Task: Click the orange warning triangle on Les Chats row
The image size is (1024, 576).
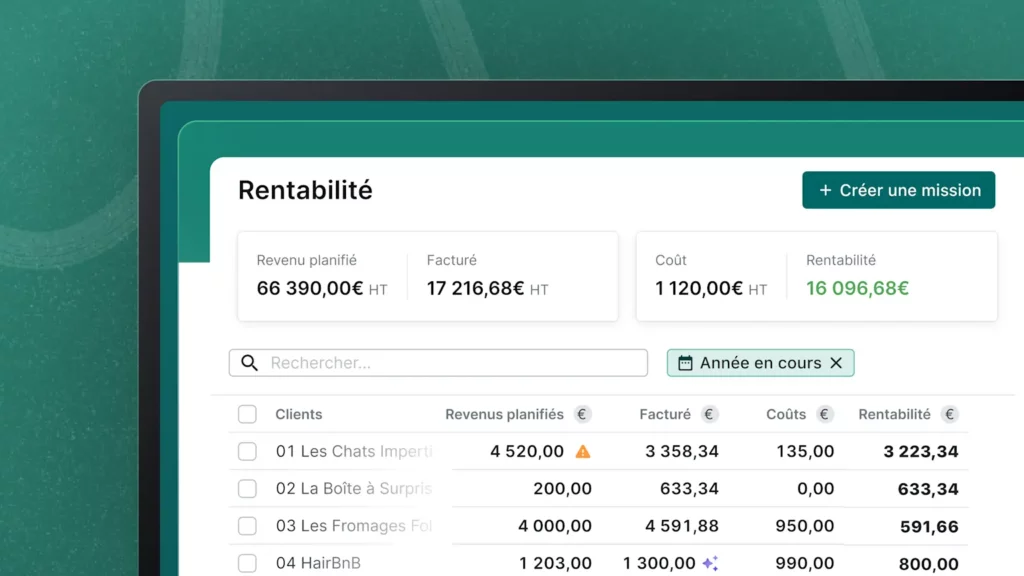Action: (x=581, y=451)
